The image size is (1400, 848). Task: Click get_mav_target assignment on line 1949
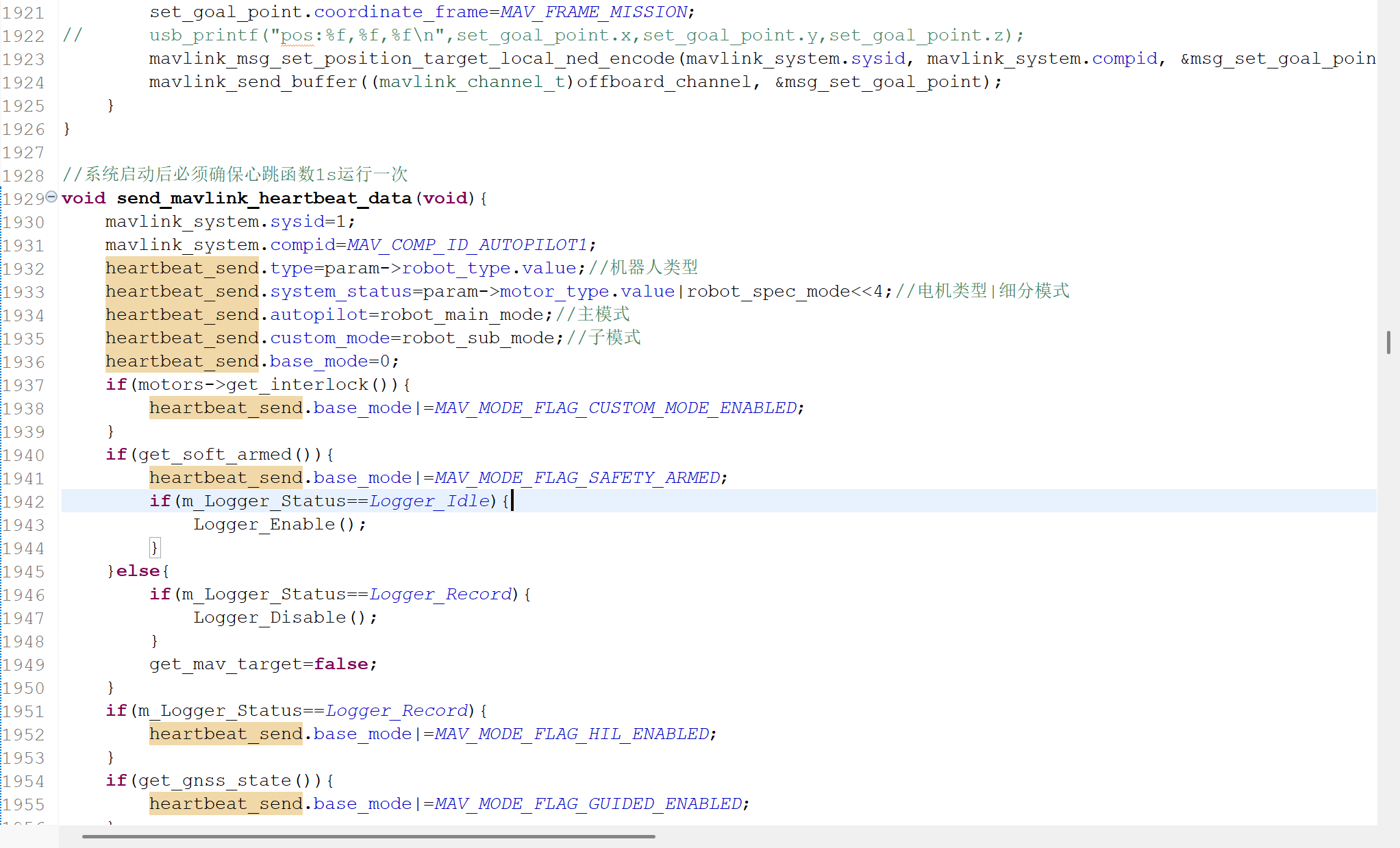pyautogui.click(x=226, y=664)
